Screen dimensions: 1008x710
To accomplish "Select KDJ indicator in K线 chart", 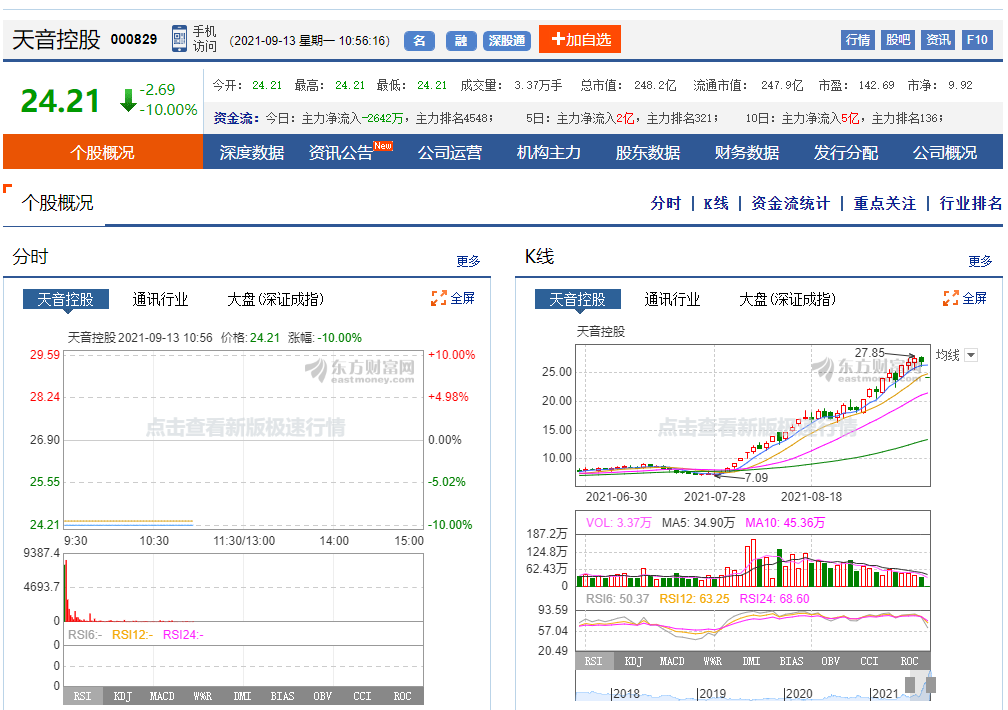I will pos(633,661).
